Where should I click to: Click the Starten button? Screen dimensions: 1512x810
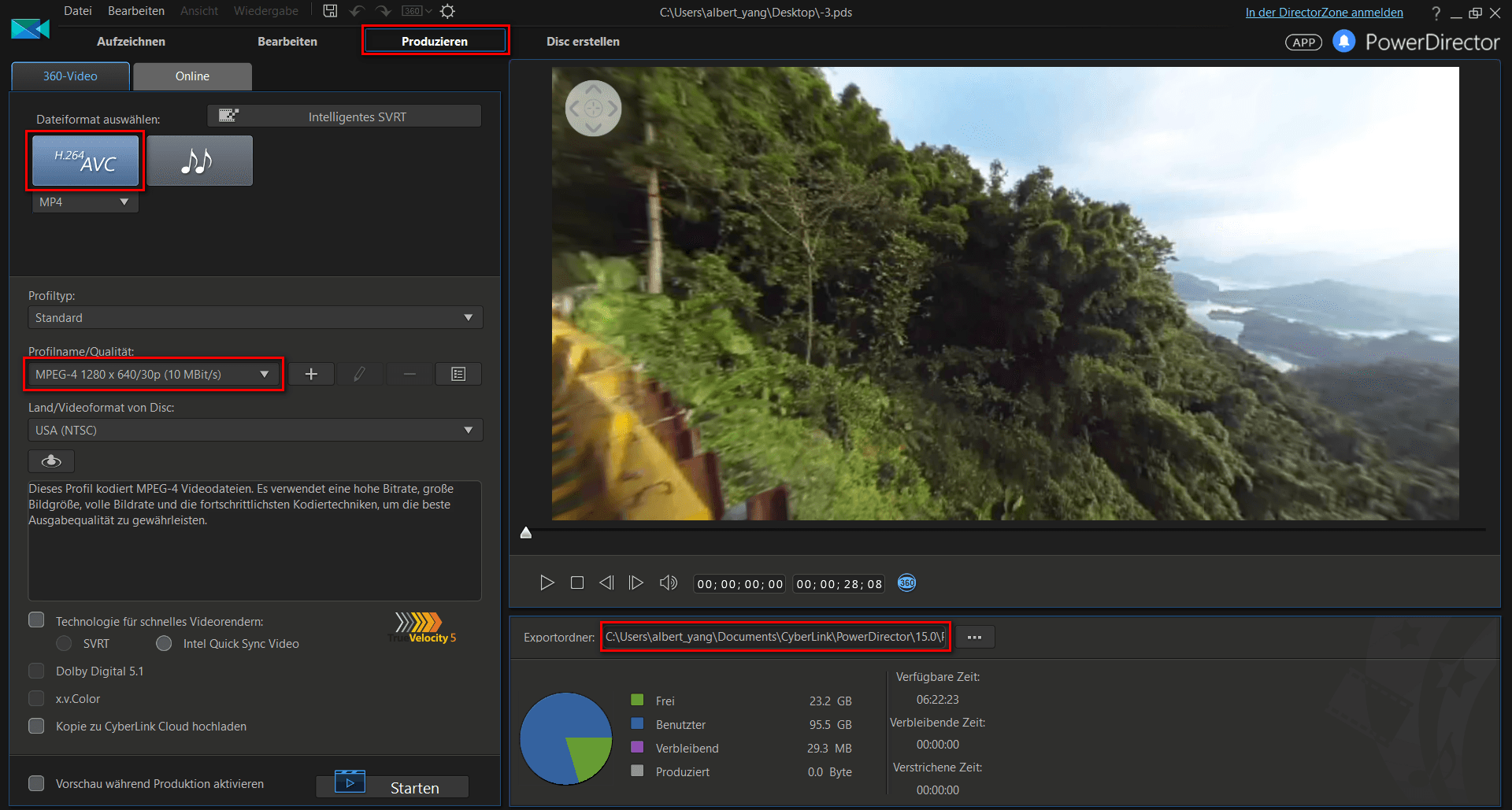click(392, 787)
